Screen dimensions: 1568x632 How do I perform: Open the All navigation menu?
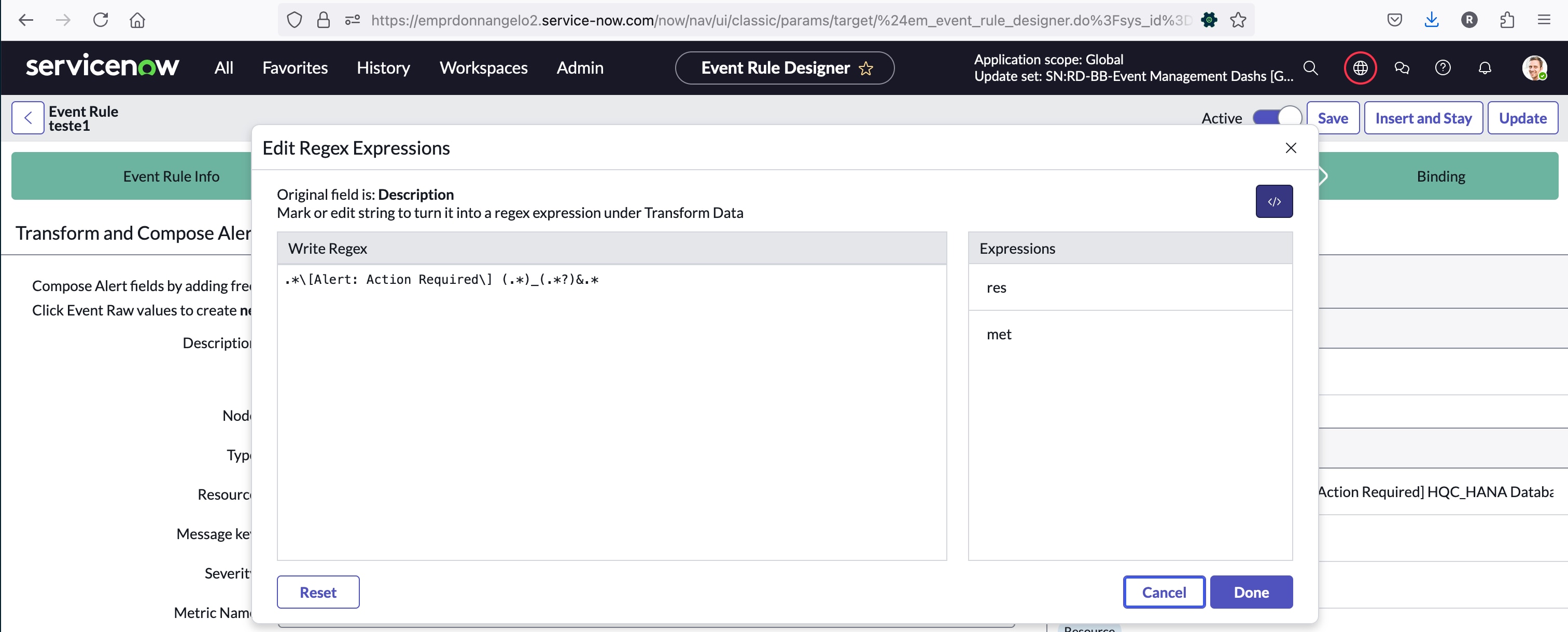pos(223,67)
